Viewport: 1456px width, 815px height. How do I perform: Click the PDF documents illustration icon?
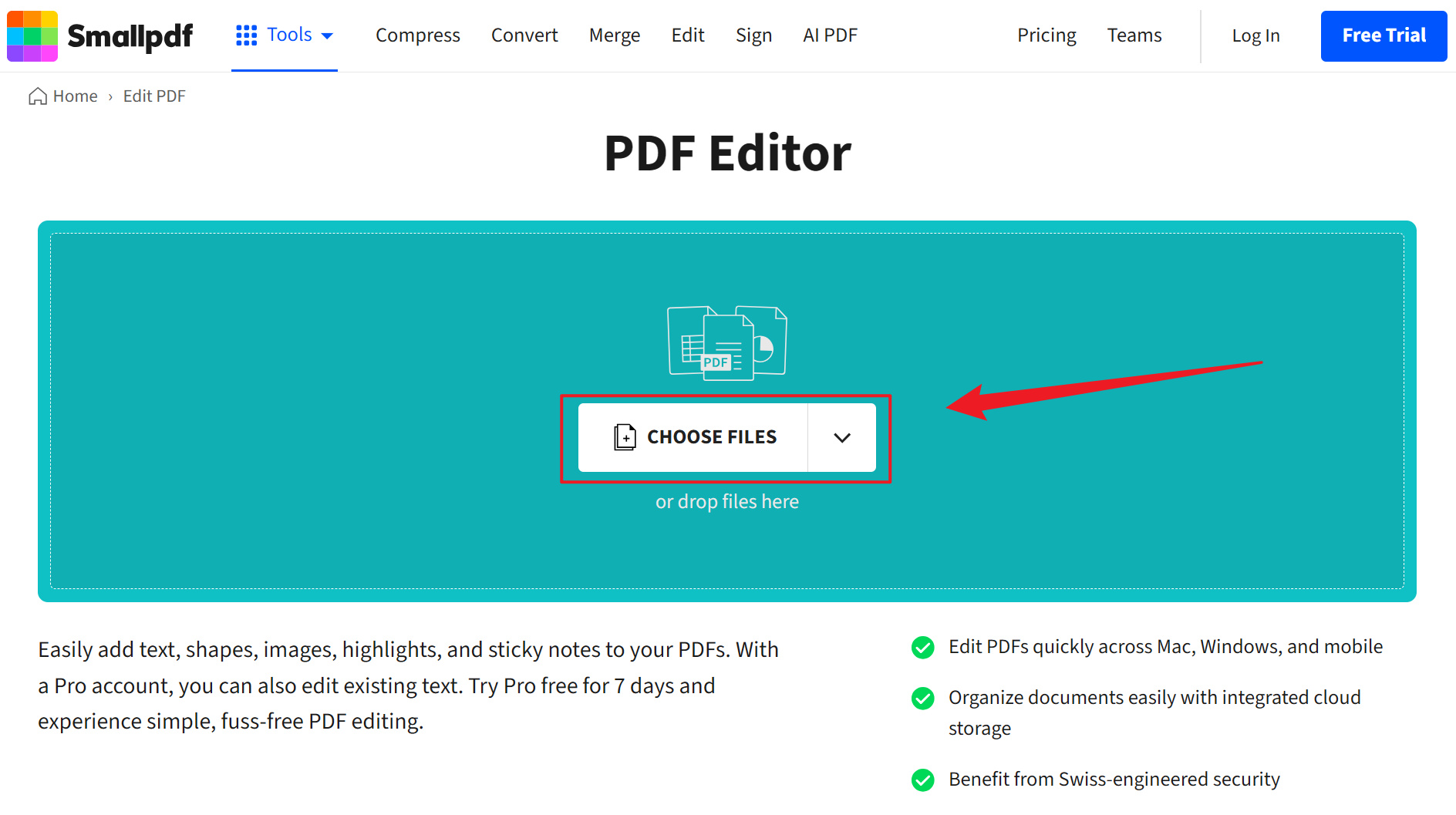pos(726,342)
